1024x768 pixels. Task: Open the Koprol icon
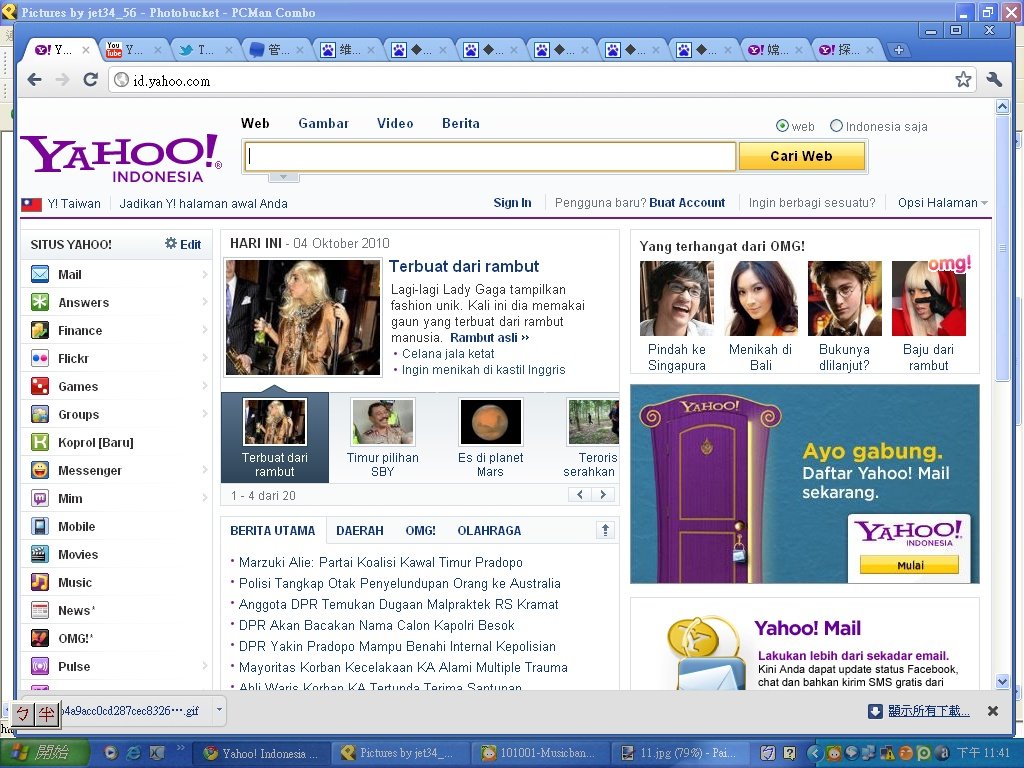point(40,442)
